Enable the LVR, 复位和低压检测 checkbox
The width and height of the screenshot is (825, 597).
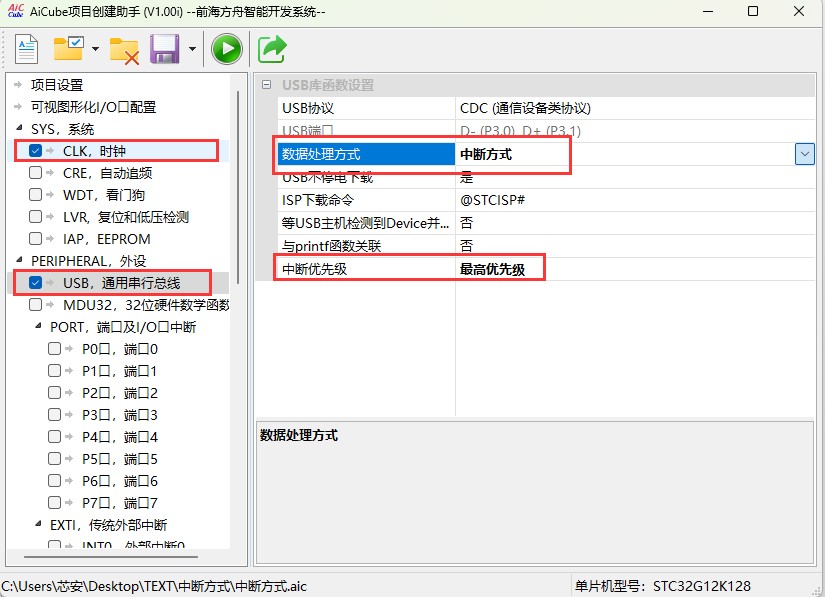pos(35,217)
